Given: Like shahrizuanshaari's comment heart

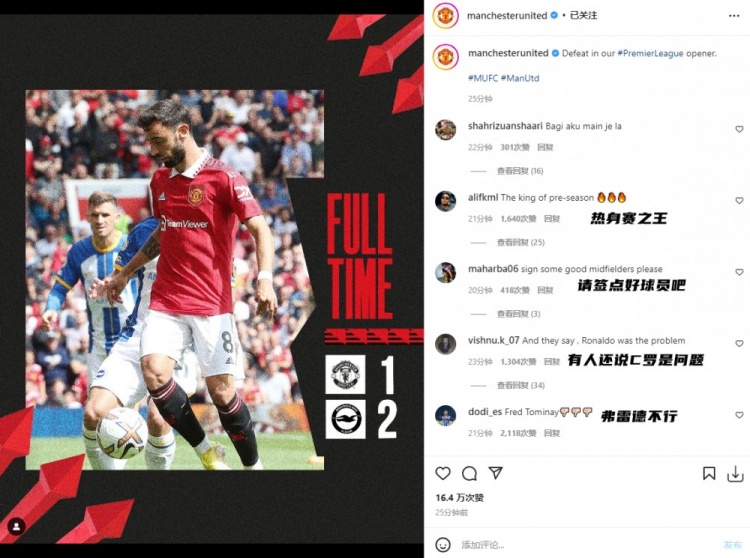Looking at the screenshot, I should 739,129.
